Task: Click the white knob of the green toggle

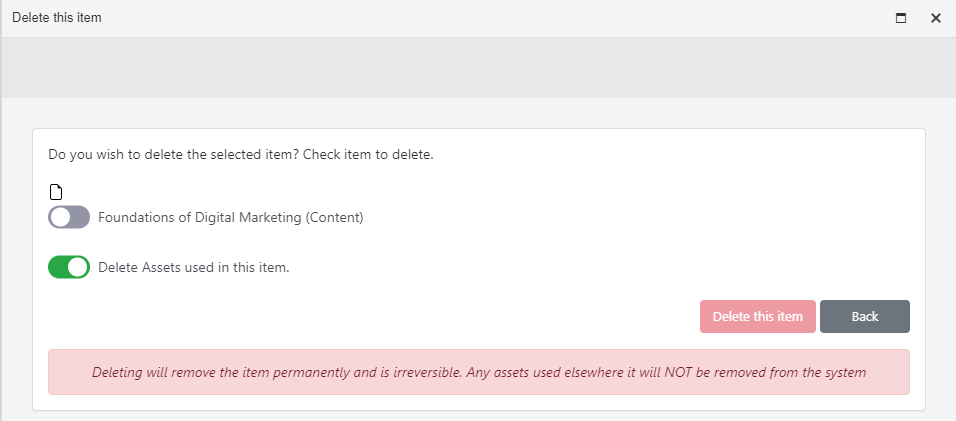Action: 77,267
